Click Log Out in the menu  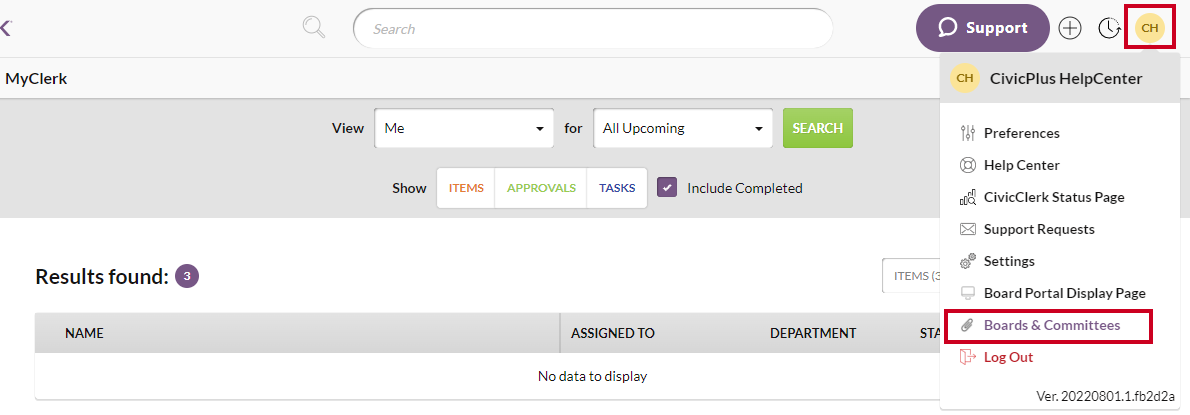tap(1008, 357)
